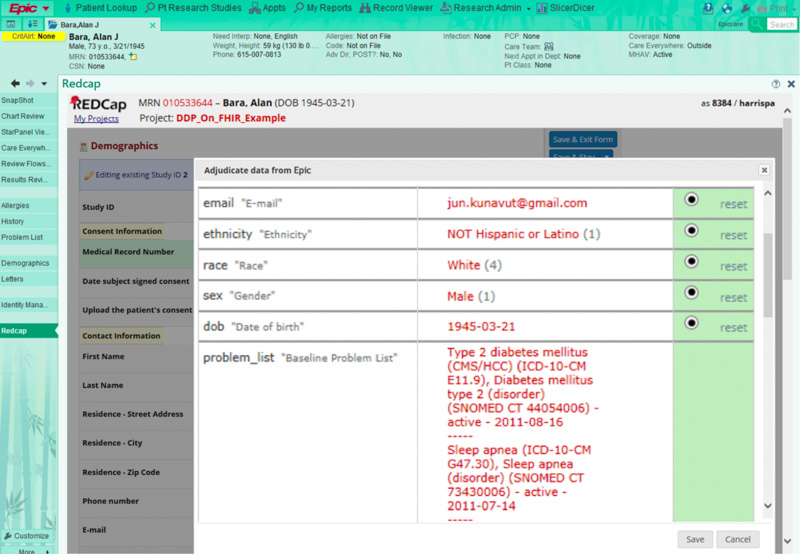Click the globe icon in the toolbar
Image resolution: width=800 pixels, height=554 pixels.
coord(727,8)
